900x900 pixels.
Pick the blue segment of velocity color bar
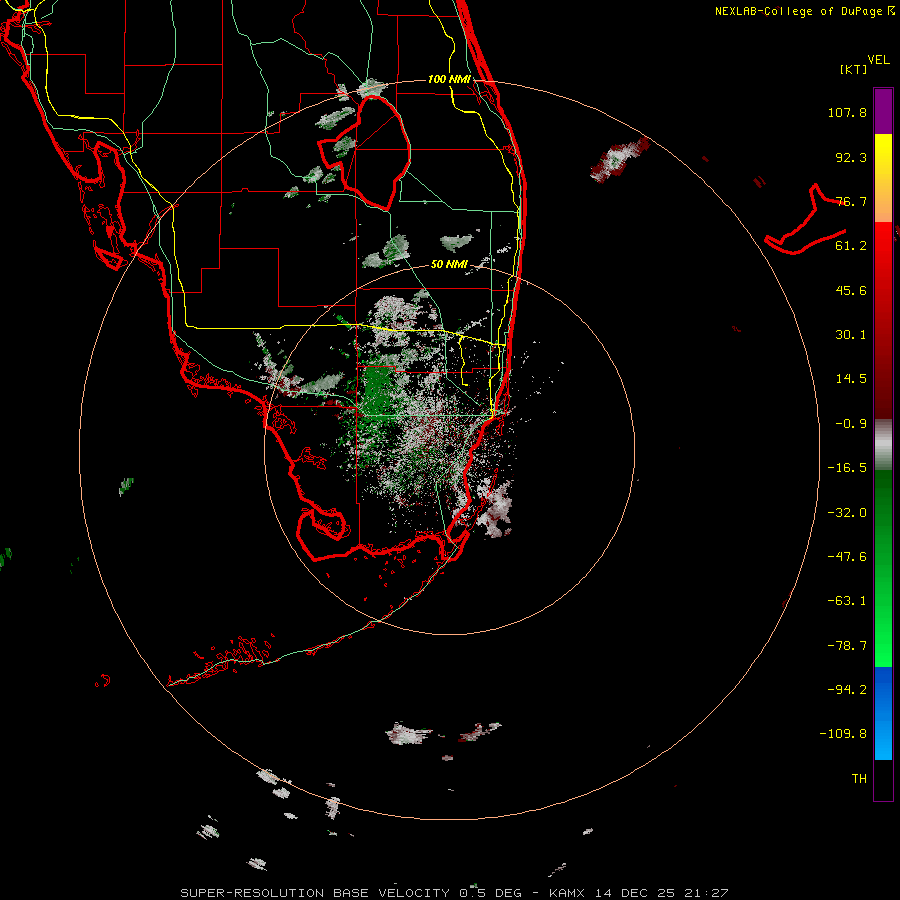[883, 712]
